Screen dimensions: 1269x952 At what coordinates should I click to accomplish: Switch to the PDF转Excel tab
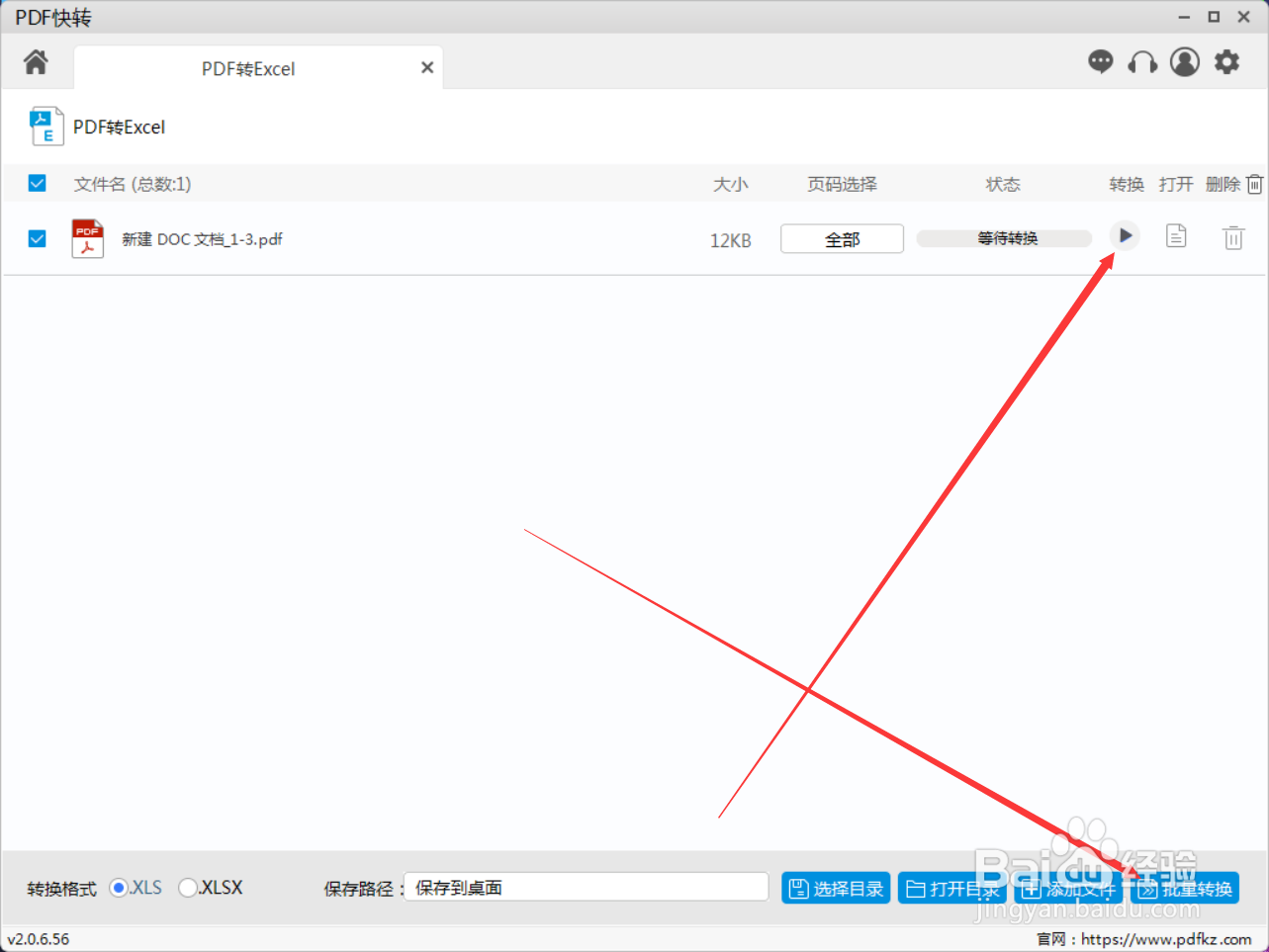tap(246, 68)
